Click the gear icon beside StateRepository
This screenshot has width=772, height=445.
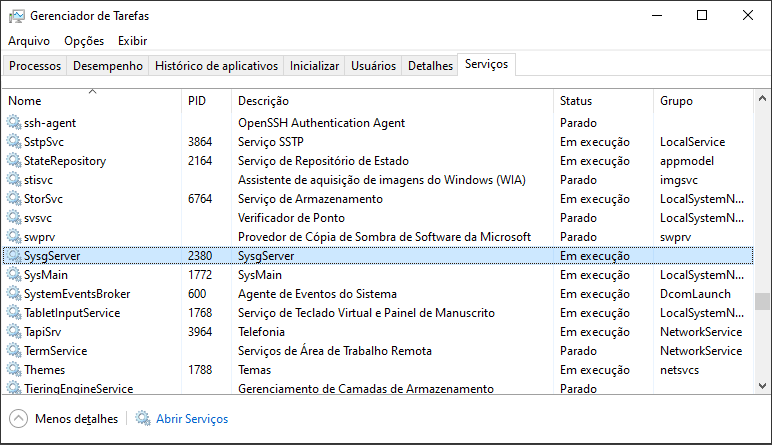pos(14,160)
